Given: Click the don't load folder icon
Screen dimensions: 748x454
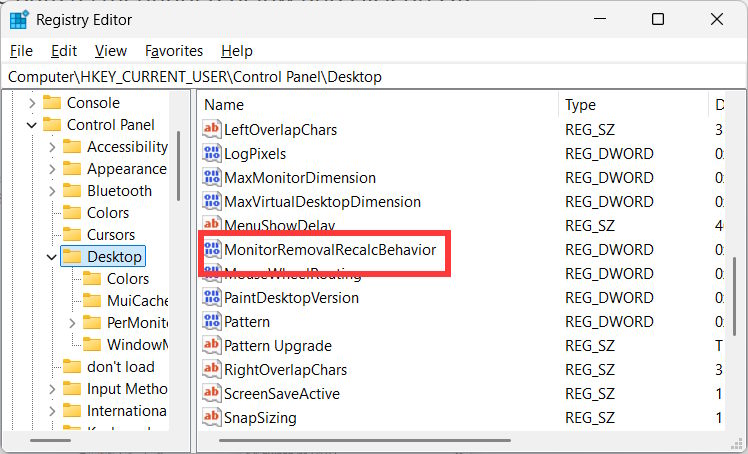Looking at the screenshot, I should pos(72,367).
